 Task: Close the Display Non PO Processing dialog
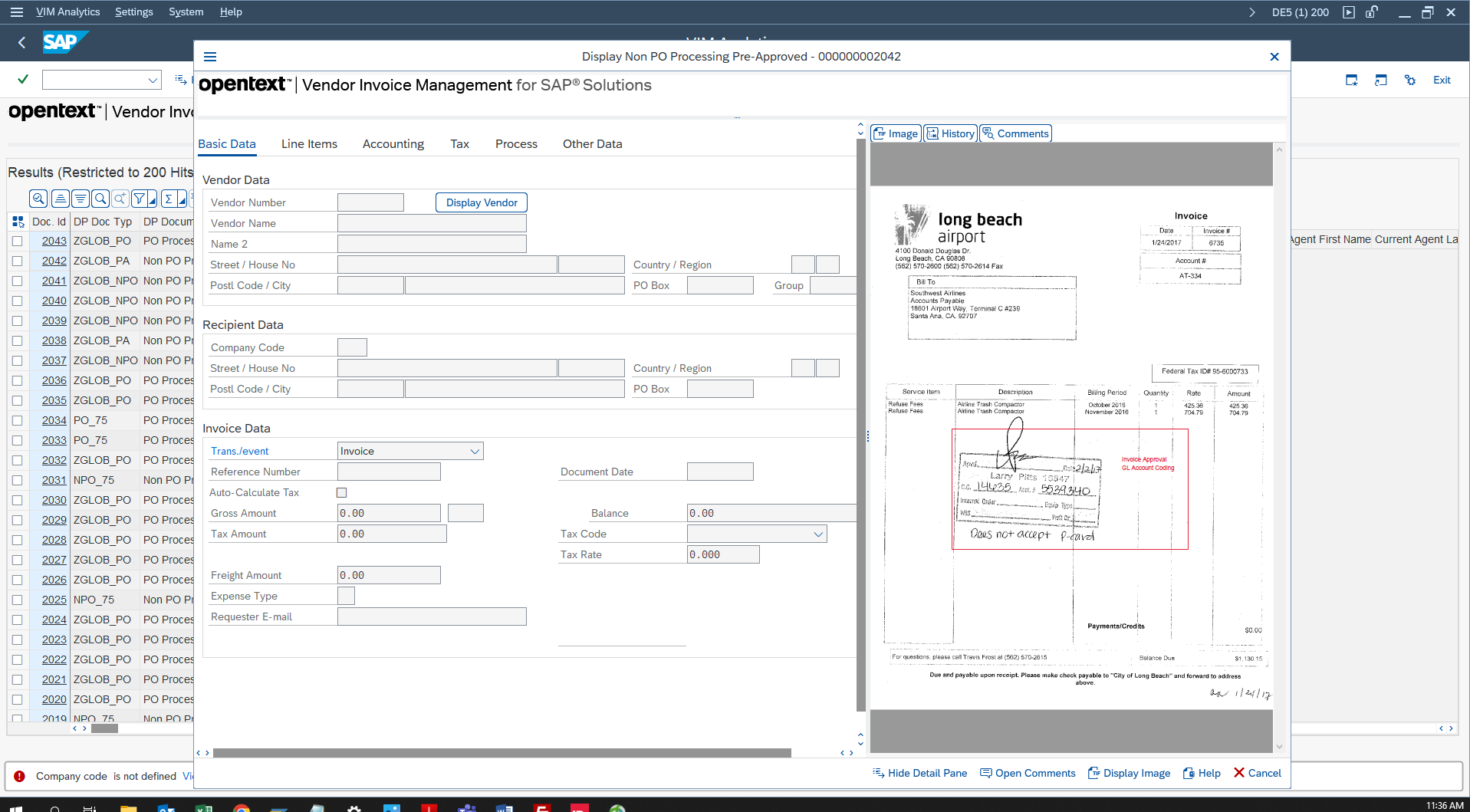point(1274,57)
